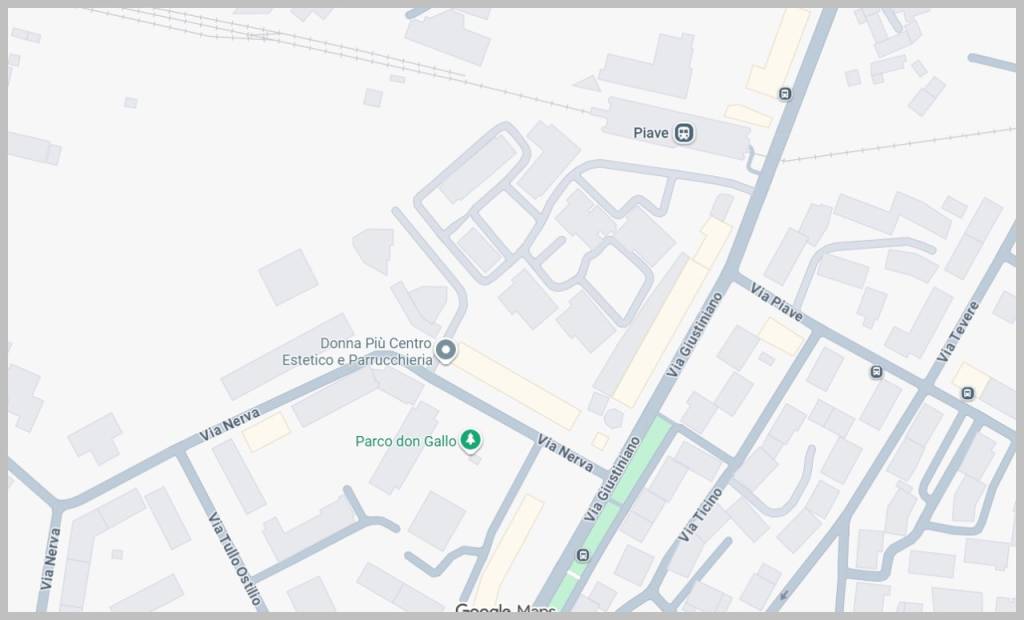Screen dimensions: 1024x620
Task: Click the Via Tullo Ostilio street label
Action: (235, 559)
